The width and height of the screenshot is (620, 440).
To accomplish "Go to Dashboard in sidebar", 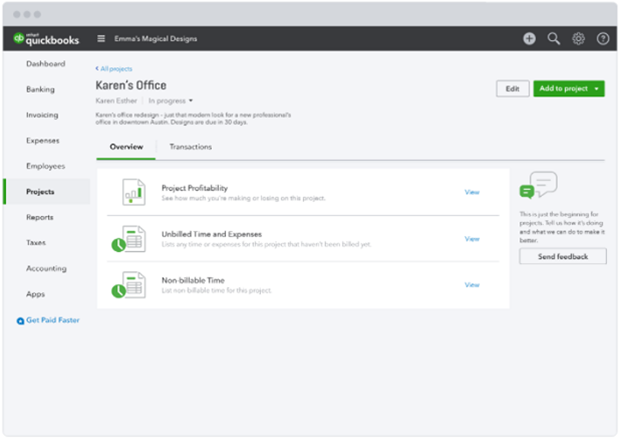I will (x=45, y=64).
